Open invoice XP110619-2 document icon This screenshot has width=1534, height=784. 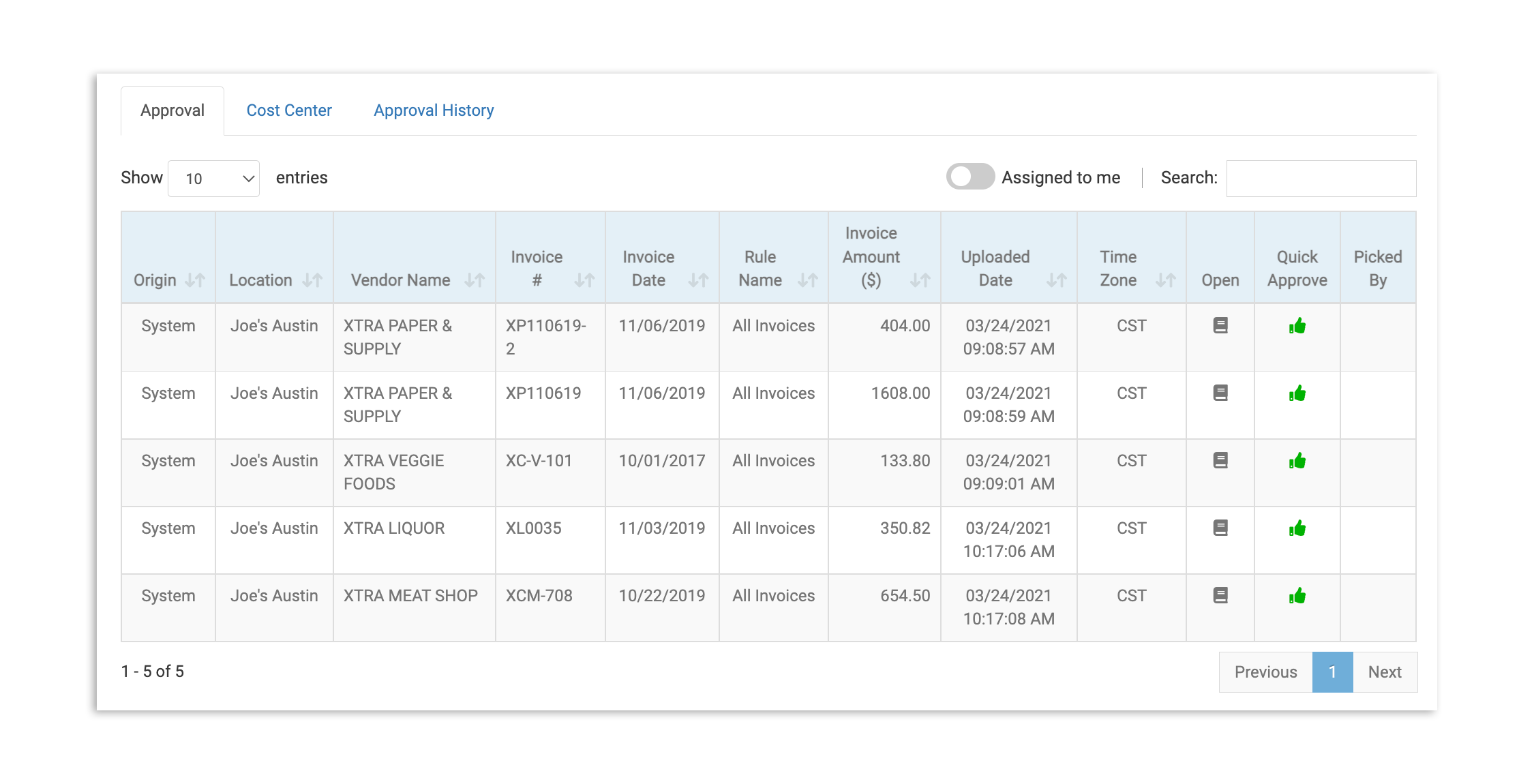coord(1220,326)
